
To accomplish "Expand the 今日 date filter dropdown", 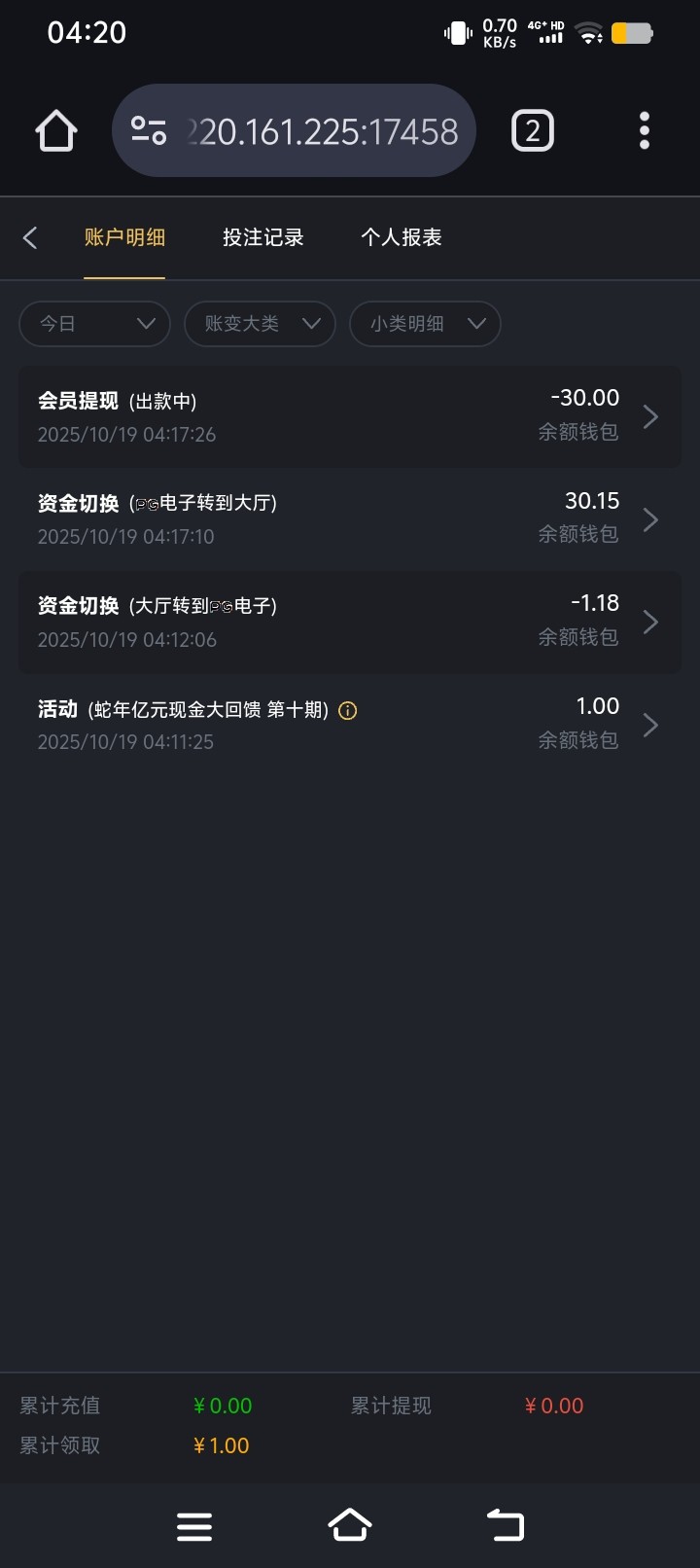I will (x=94, y=324).
